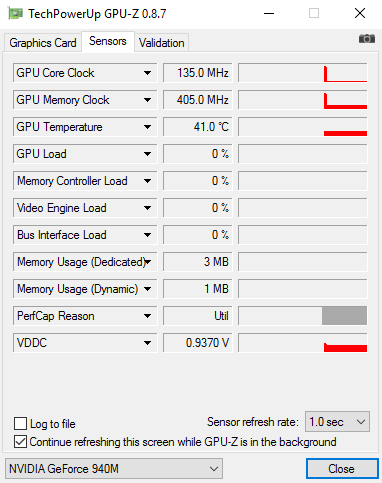Expand the PerfCap Reason dropdown arrow
The height and width of the screenshot is (483, 382).
(147, 316)
